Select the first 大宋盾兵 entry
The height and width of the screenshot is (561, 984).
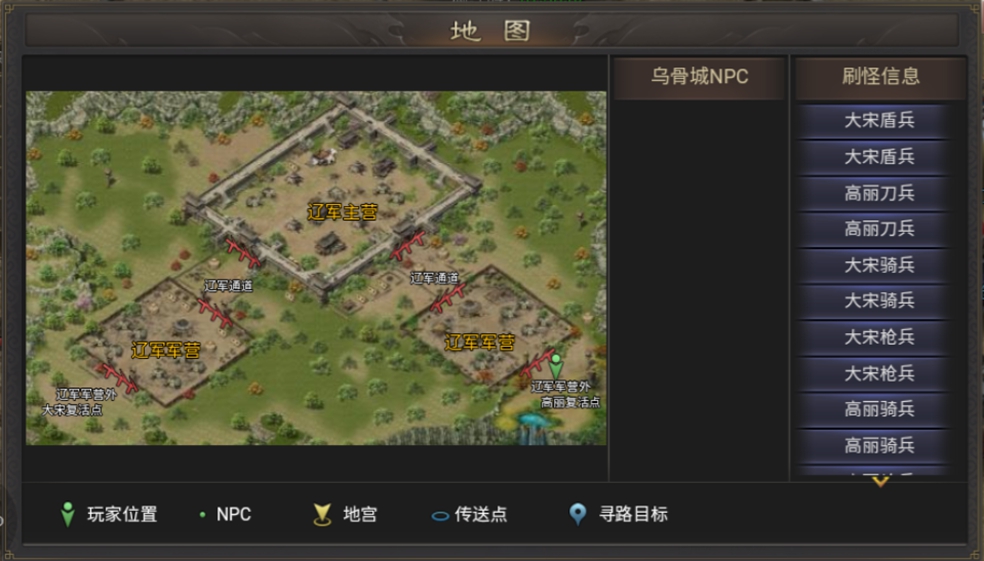(x=879, y=120)
